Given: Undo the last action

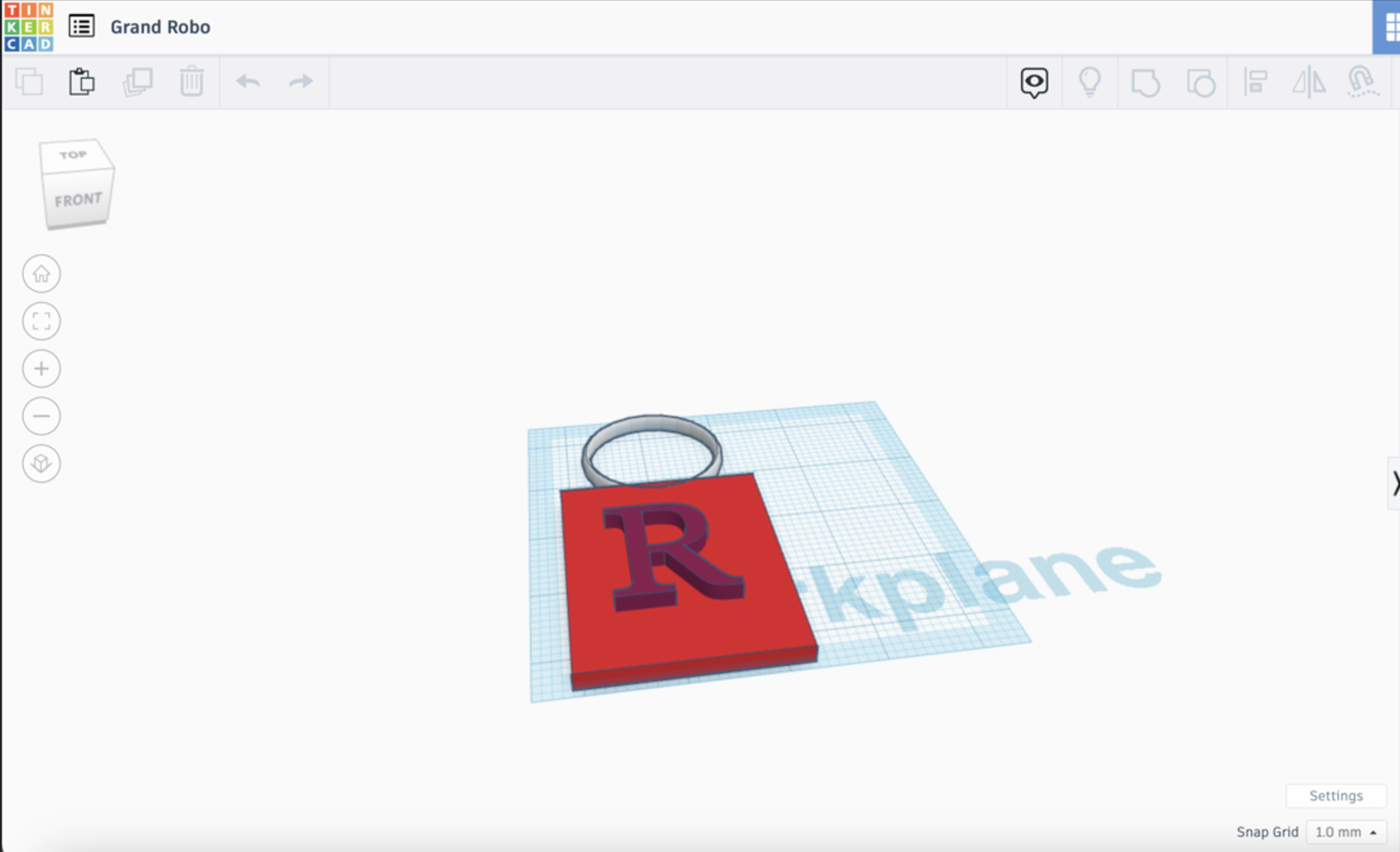Looking at the screenshot, I should coord(248,82).
